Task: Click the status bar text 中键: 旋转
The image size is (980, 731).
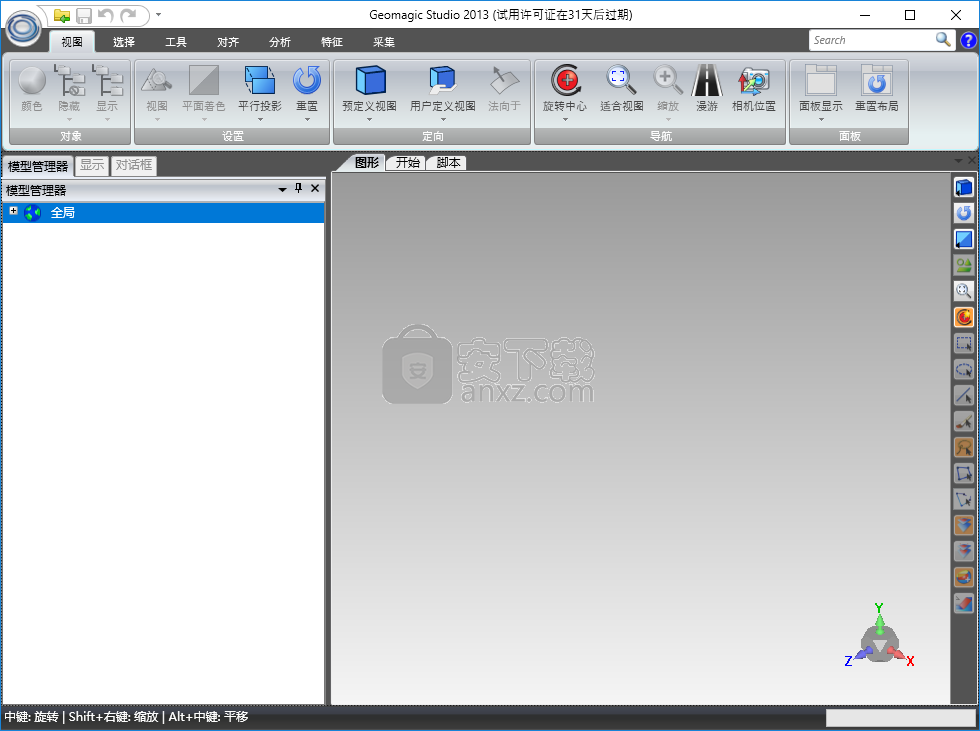Action: point(31,717)
